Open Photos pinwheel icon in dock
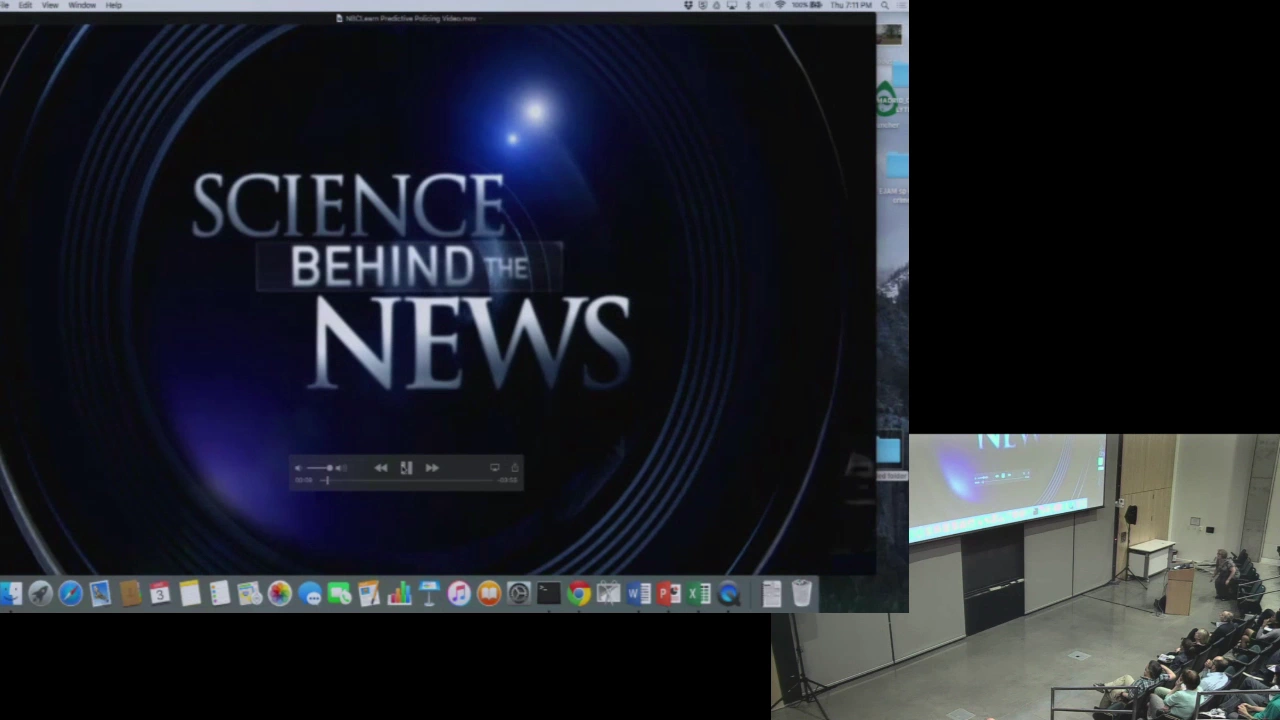Viewport: 1280px width, 720px height. pos(280,593)
